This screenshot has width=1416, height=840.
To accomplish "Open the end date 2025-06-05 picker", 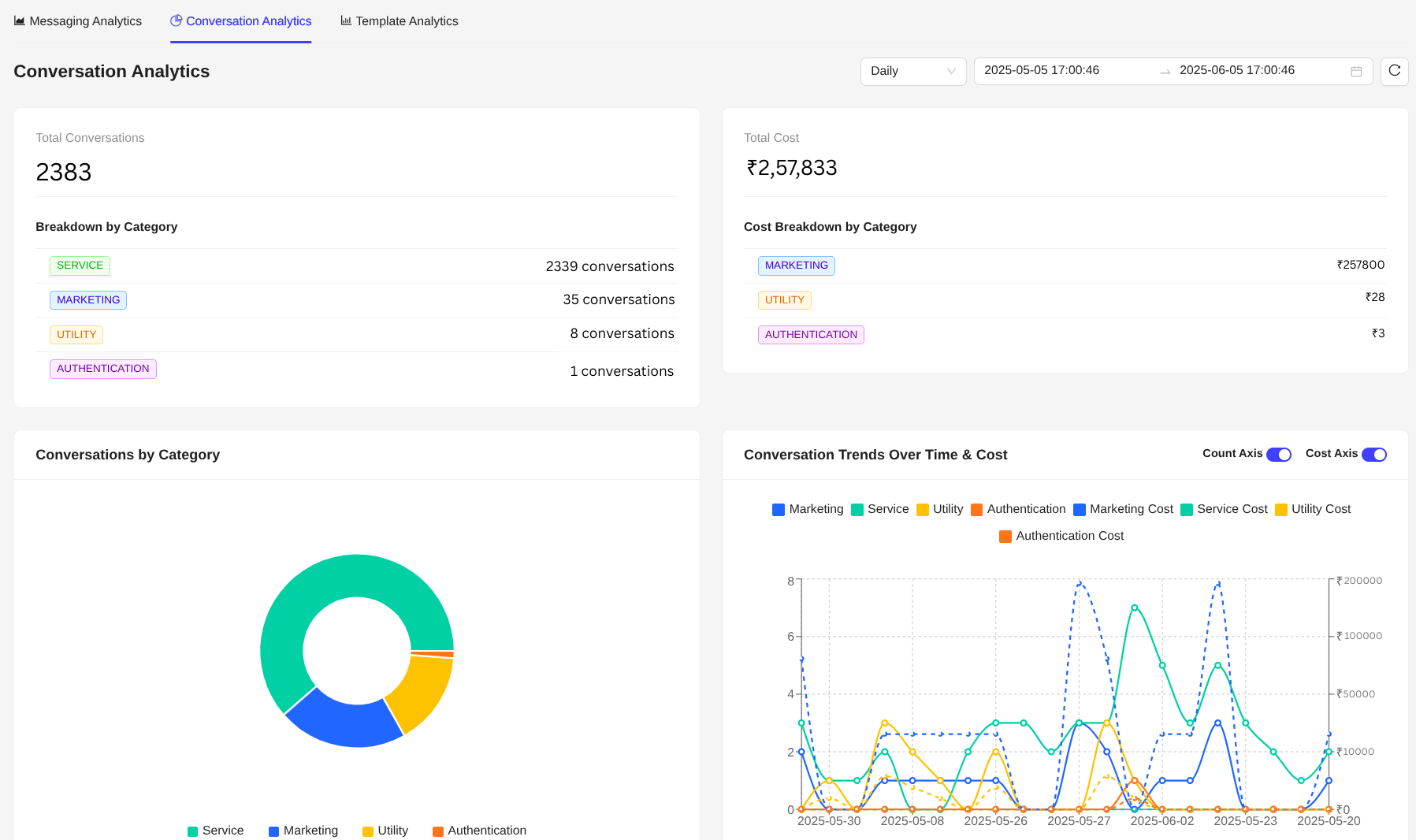I will click(1236, 71).
